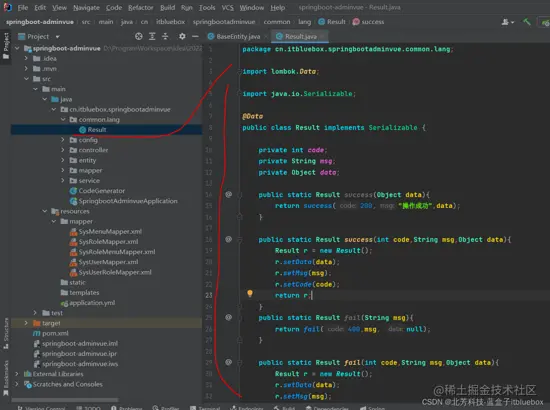Expand the config package
Image resolution: width=550 pixels, height=410 pixels.
click(63, 140)
